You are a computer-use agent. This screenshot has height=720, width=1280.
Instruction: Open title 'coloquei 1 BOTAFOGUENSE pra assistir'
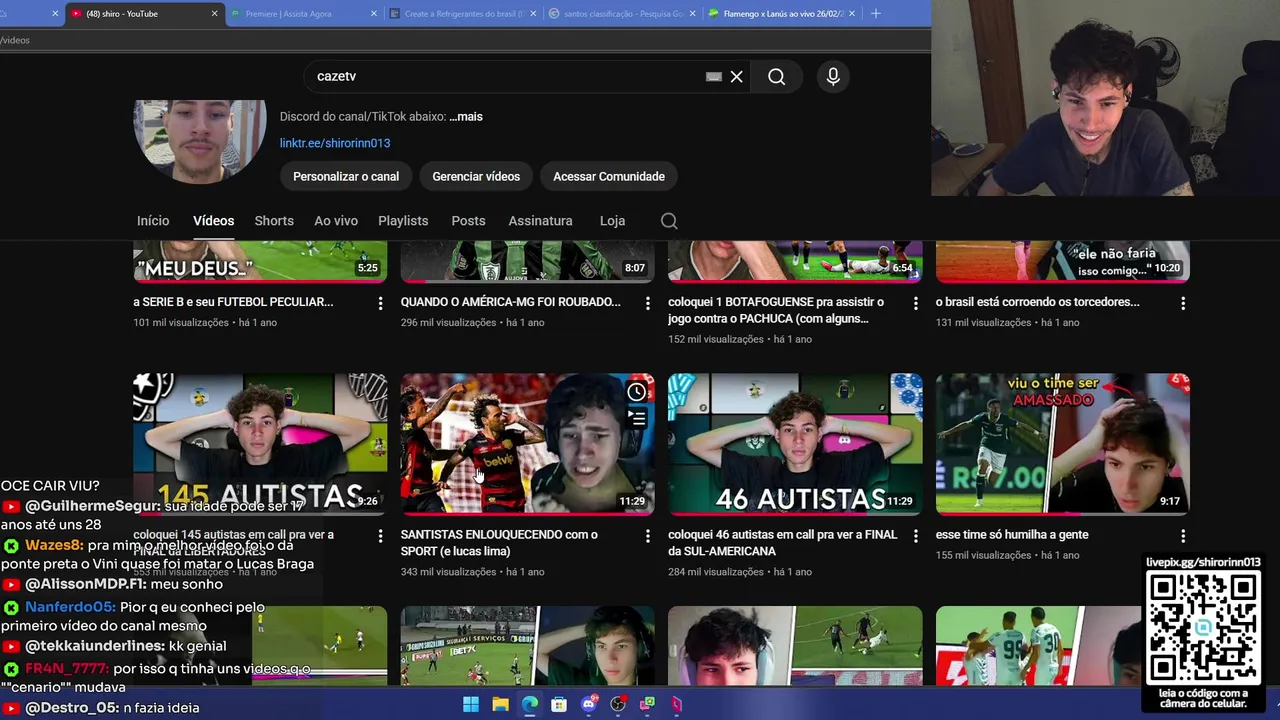click(x=776, y=310)
